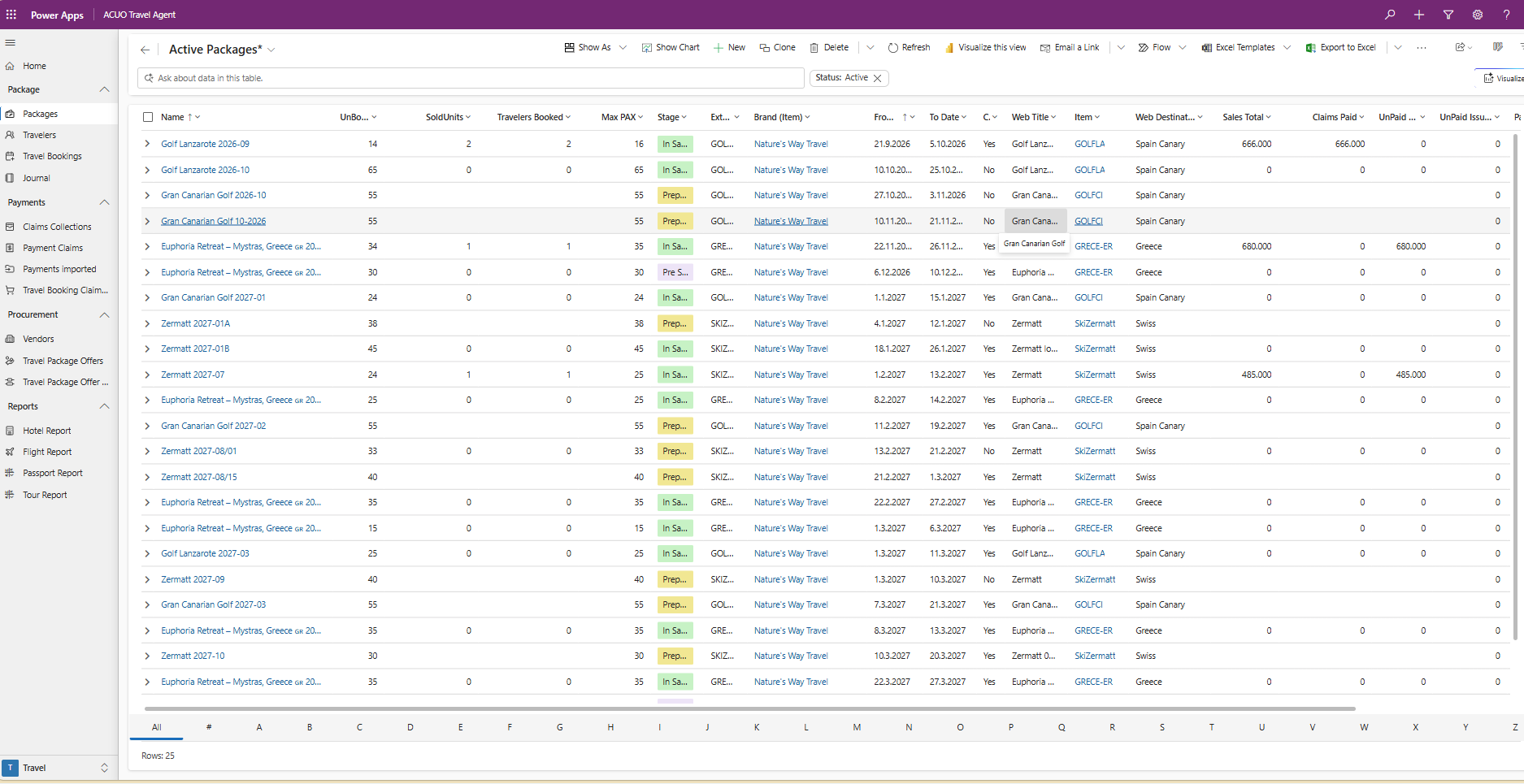1524x784 pixels.
Task: Click the search magnifier in the header
Action: click(1390, 15)
